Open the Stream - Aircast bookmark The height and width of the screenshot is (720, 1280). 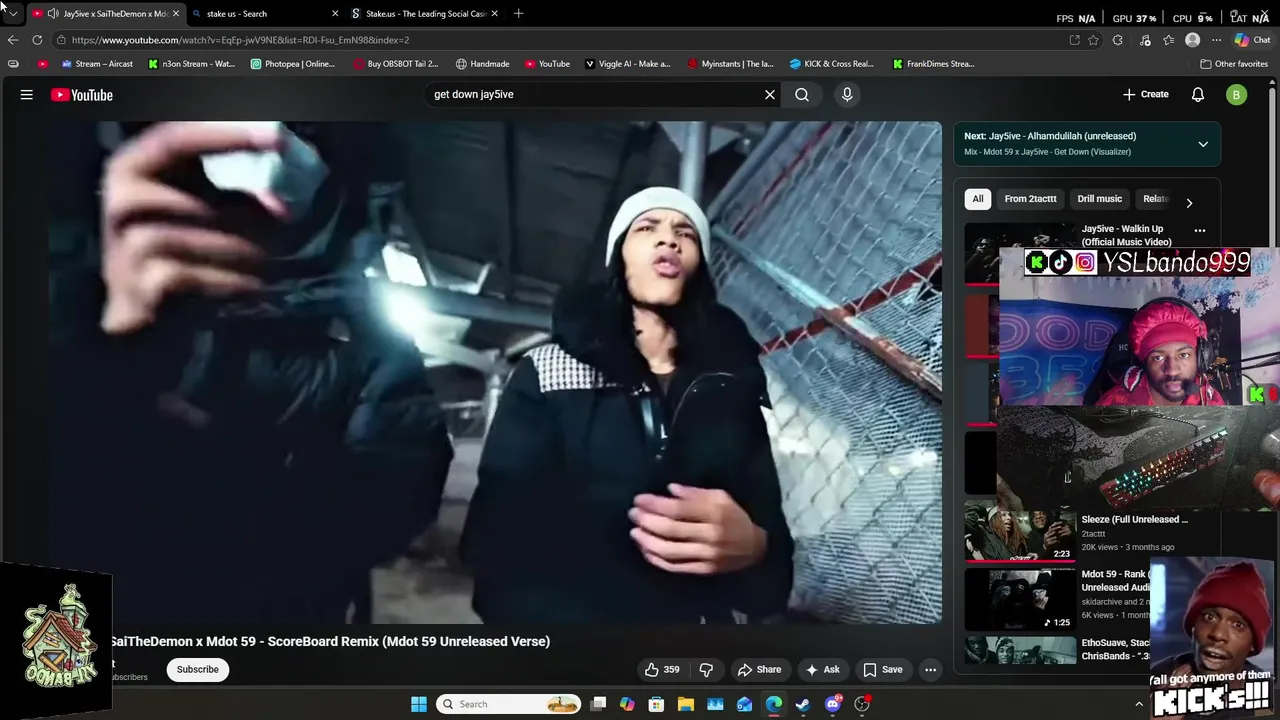tap(97, 64)
